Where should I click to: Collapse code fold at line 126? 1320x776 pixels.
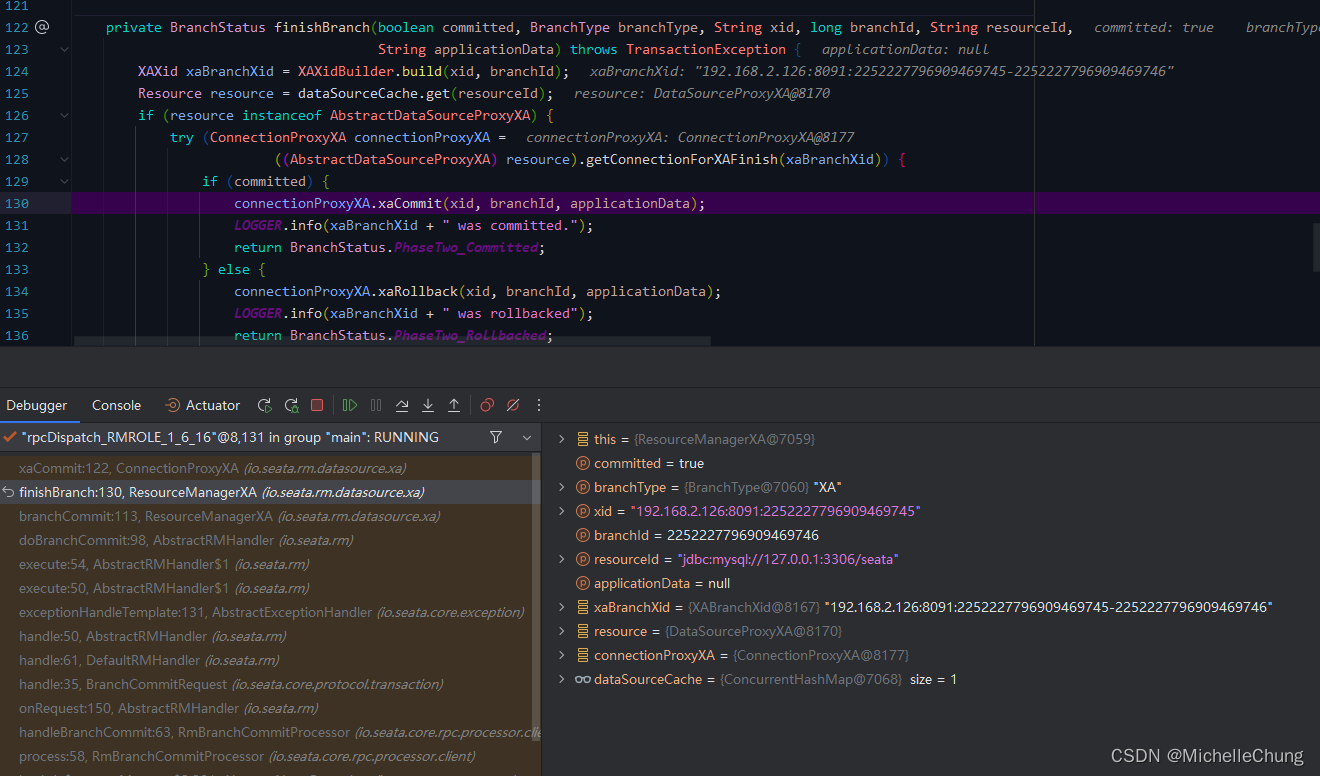click(64, 115)
